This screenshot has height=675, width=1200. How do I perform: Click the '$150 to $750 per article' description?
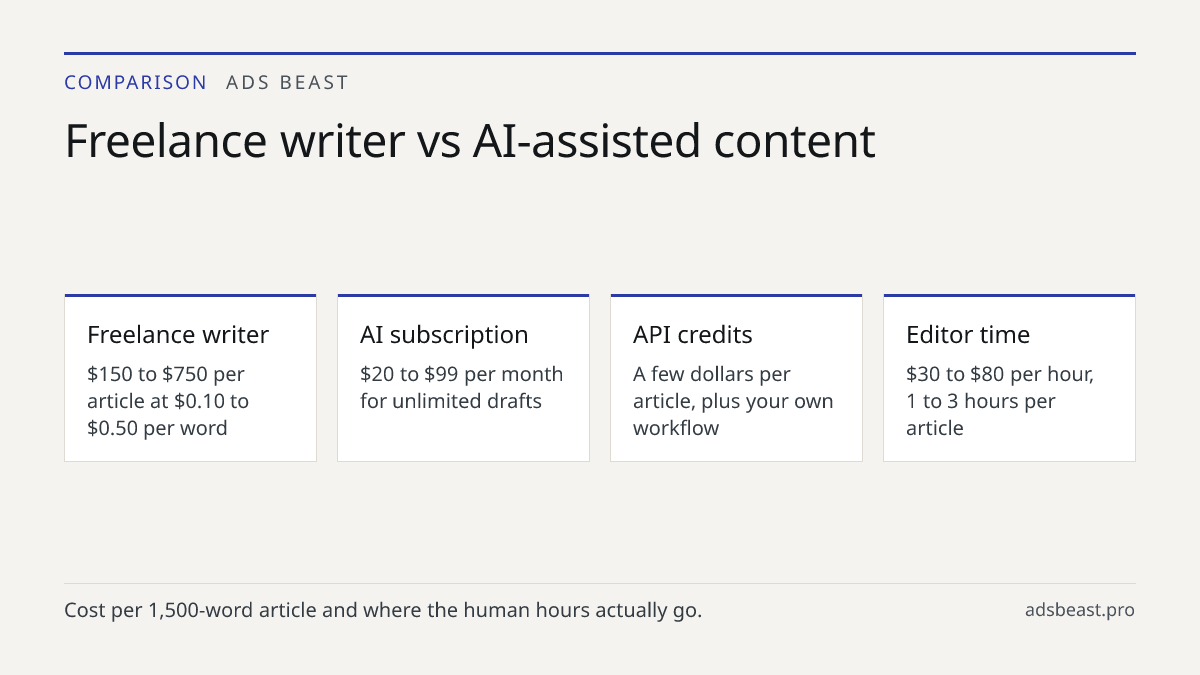[x=168, y=401]
